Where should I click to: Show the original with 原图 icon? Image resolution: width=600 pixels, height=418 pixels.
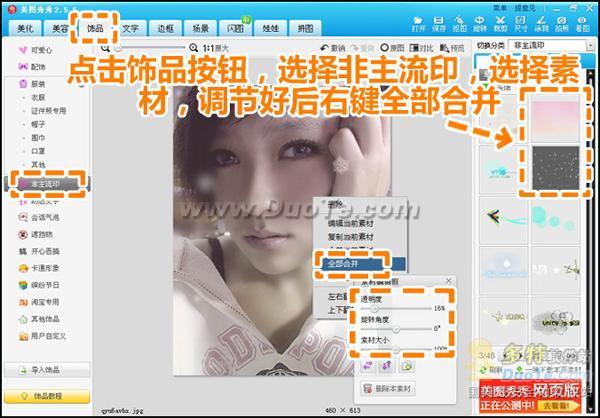tap(393, 48)
